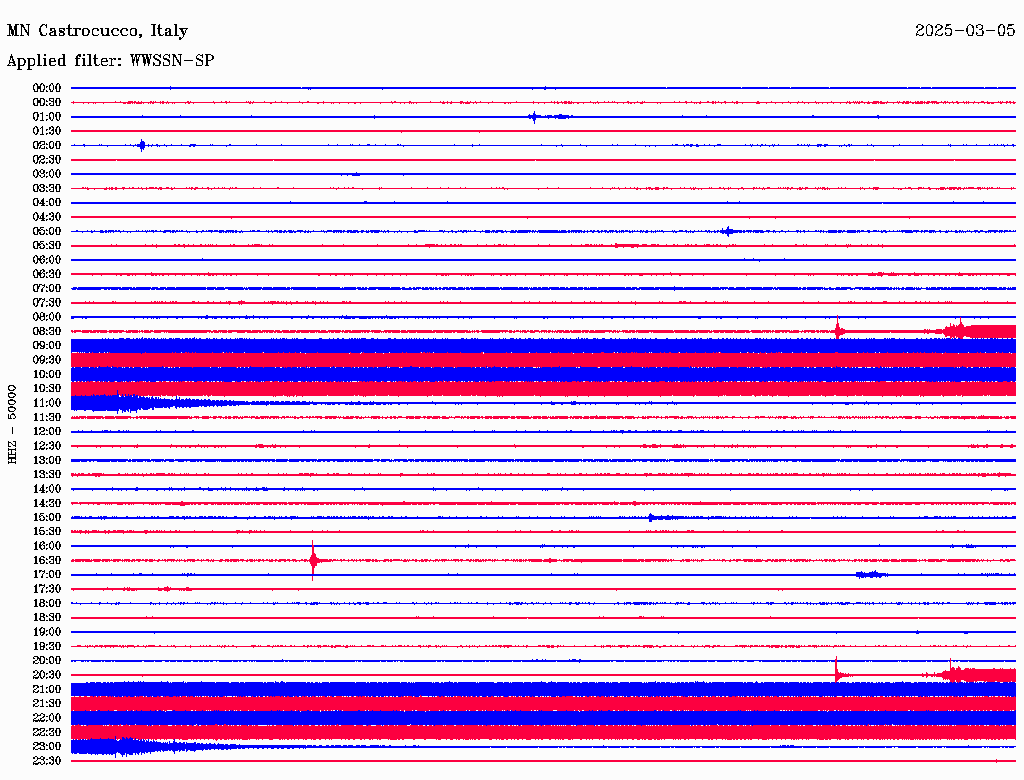Click the 08:00 time label
1024x780 pixels.
tap(46, 317)
